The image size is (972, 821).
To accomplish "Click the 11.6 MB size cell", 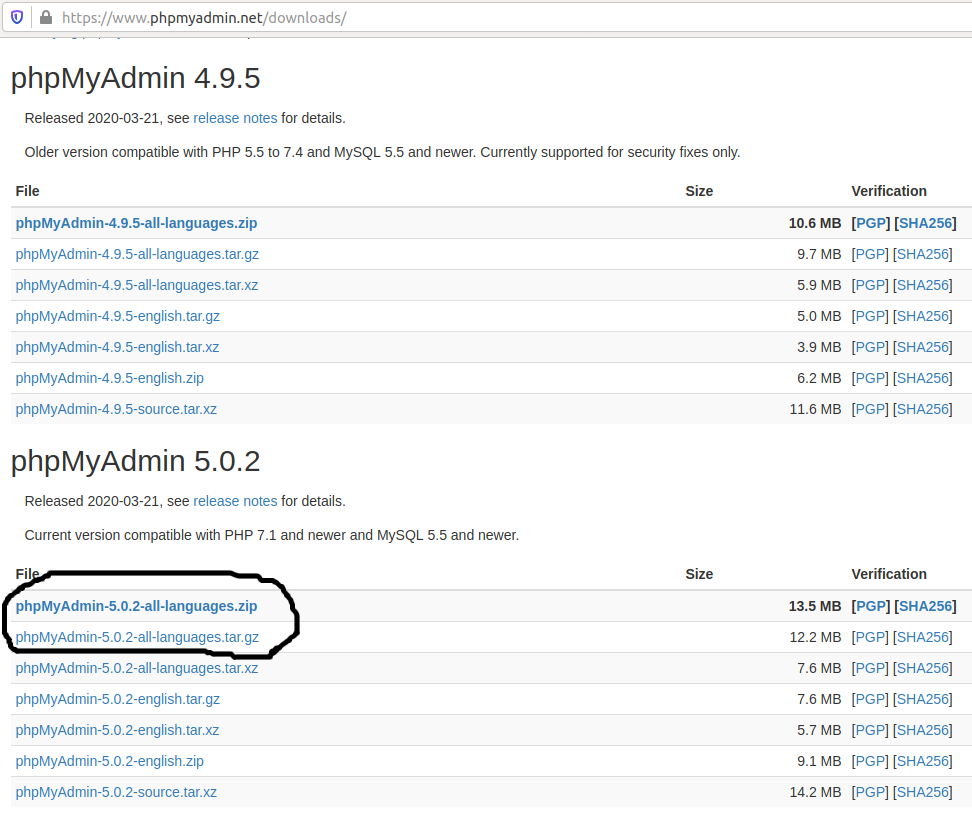I will tap(815, 409).
